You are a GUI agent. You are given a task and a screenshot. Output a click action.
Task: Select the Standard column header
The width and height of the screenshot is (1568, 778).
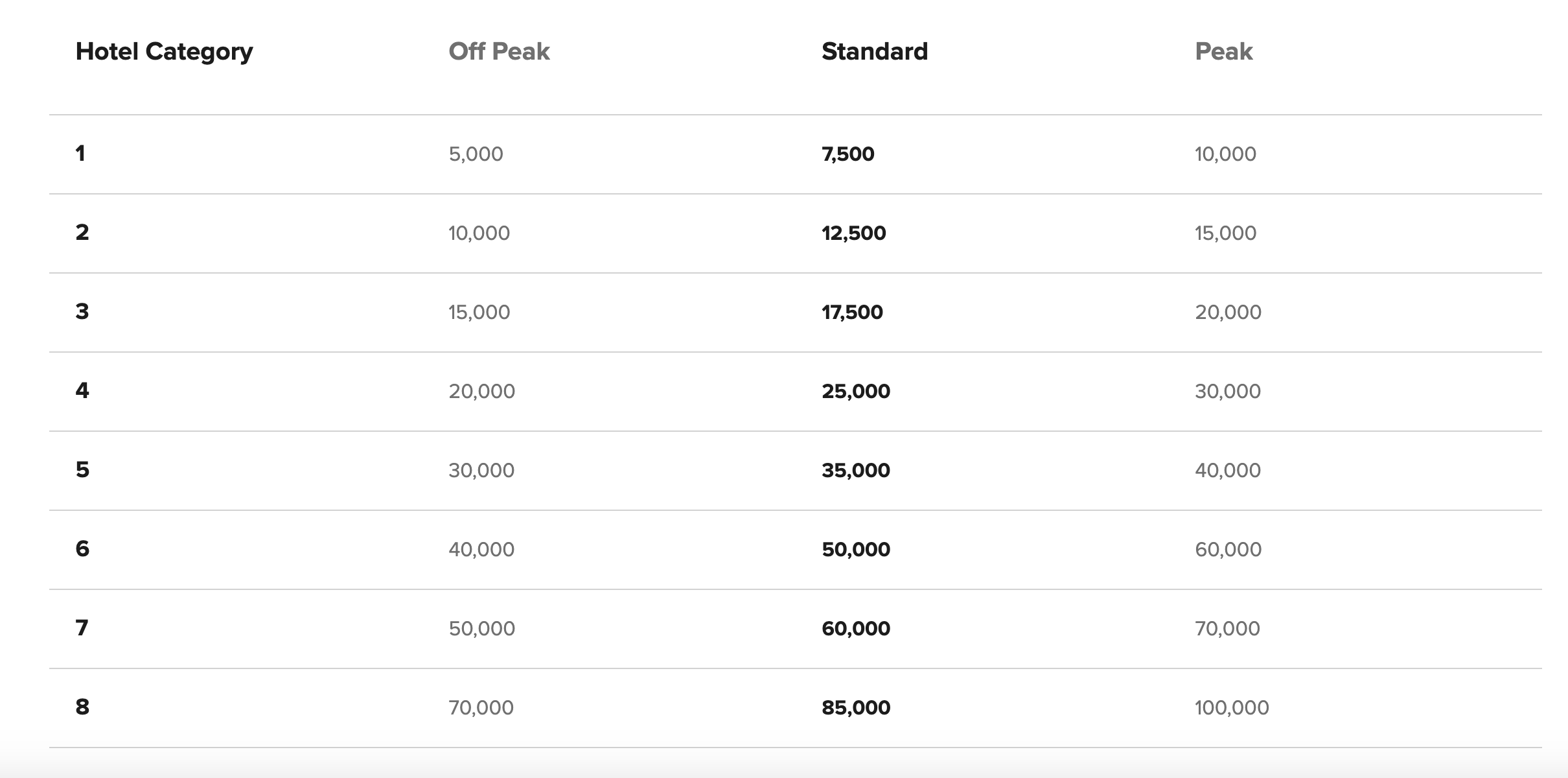pos(875,52)
